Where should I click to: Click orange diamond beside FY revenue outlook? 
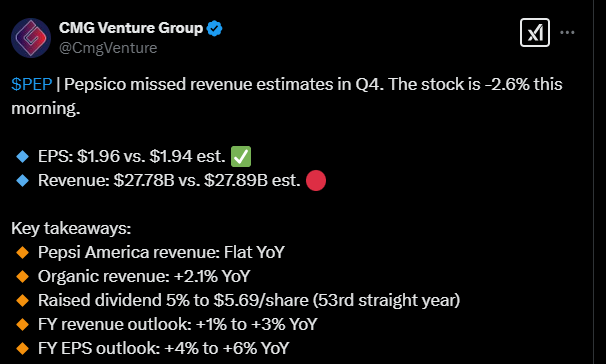tap(22, 324)
